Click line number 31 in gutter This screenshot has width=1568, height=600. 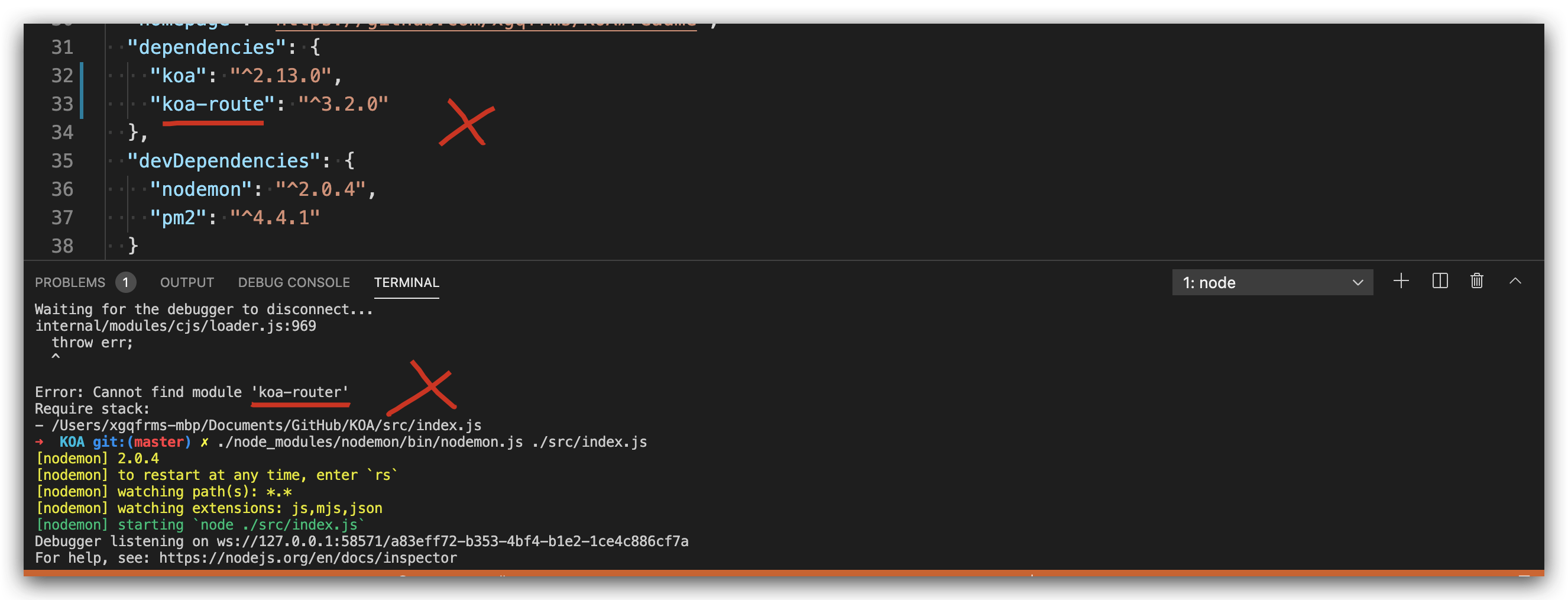tap(62, 47)
